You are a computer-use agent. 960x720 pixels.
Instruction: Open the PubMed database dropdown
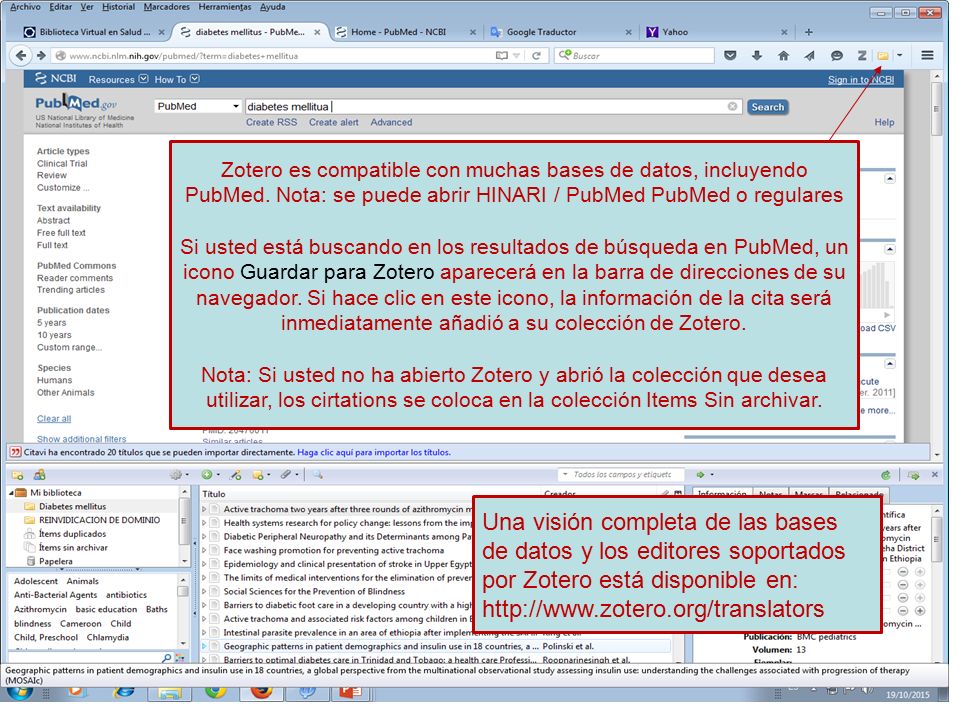(197, 107)
